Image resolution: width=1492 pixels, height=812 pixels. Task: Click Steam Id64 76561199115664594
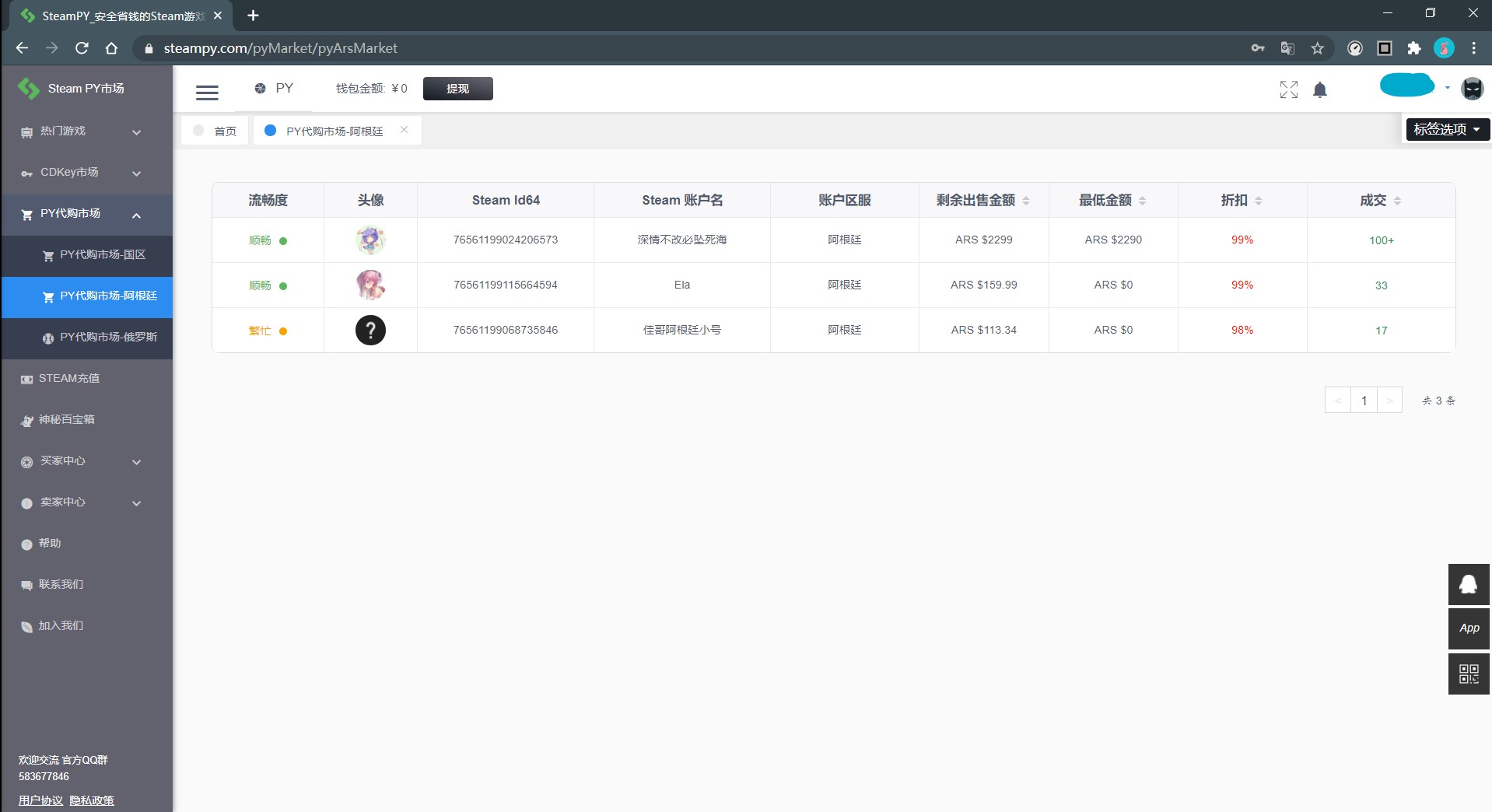click(506, 285)
